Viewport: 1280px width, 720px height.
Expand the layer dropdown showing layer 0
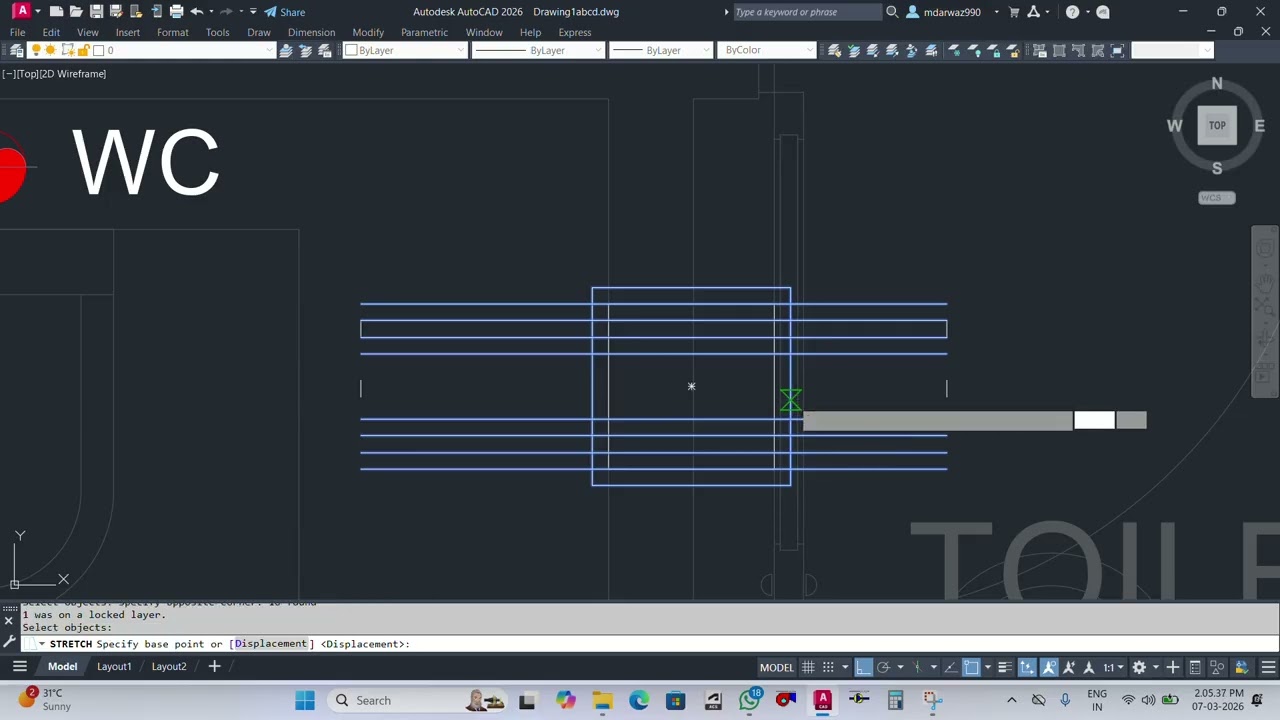[268, 50]
